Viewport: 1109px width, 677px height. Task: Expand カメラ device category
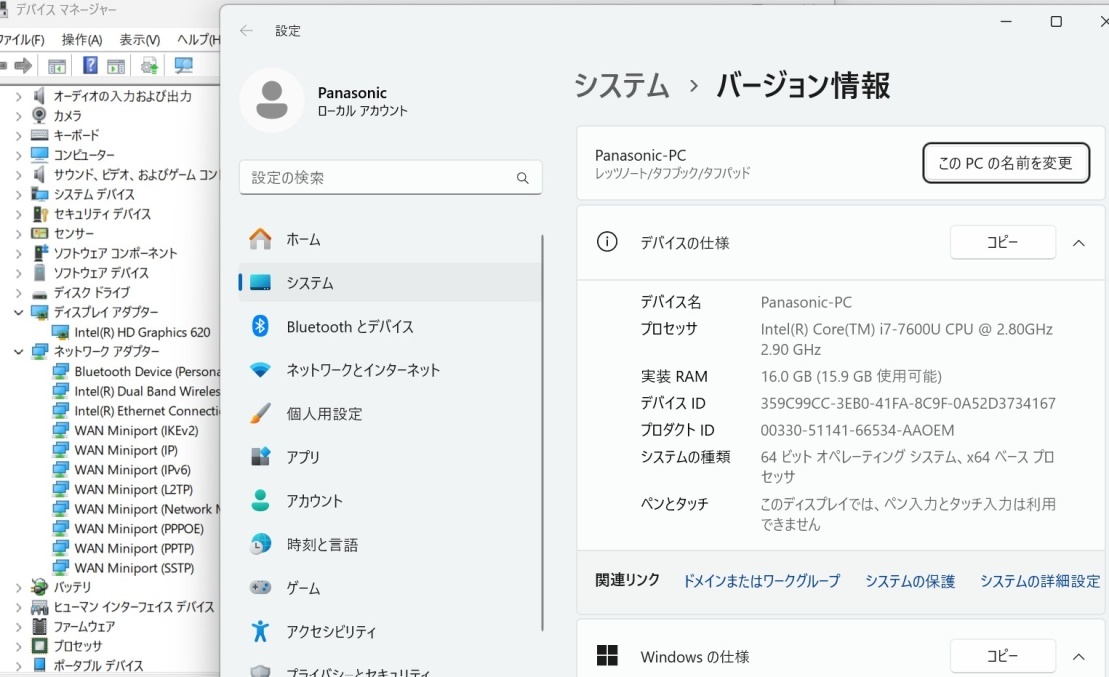[18, 116]
